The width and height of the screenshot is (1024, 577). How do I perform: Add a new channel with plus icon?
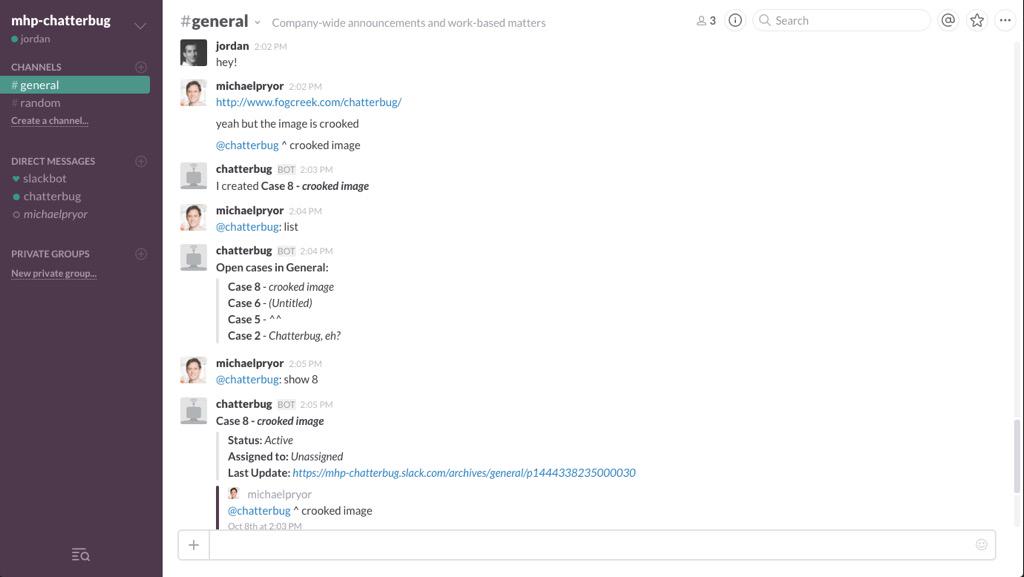140,67
